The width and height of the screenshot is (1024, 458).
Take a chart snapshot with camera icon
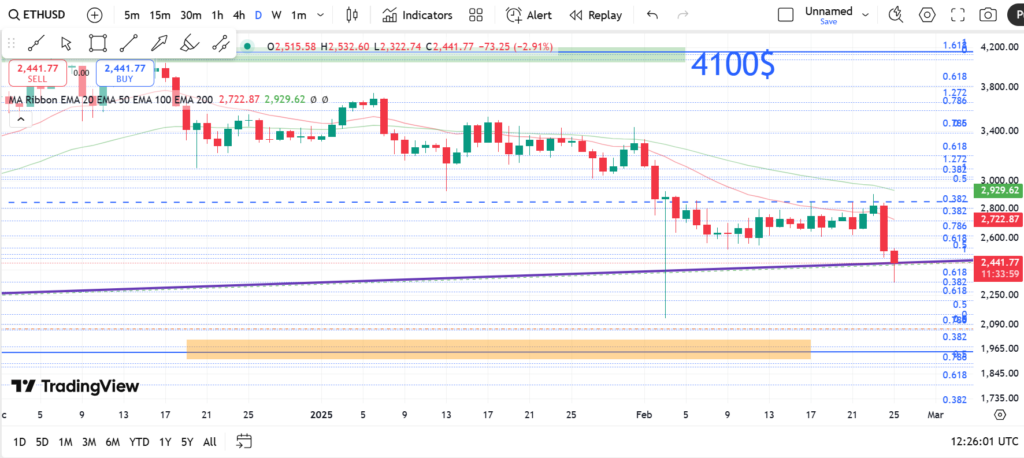[x=988, y=15]
